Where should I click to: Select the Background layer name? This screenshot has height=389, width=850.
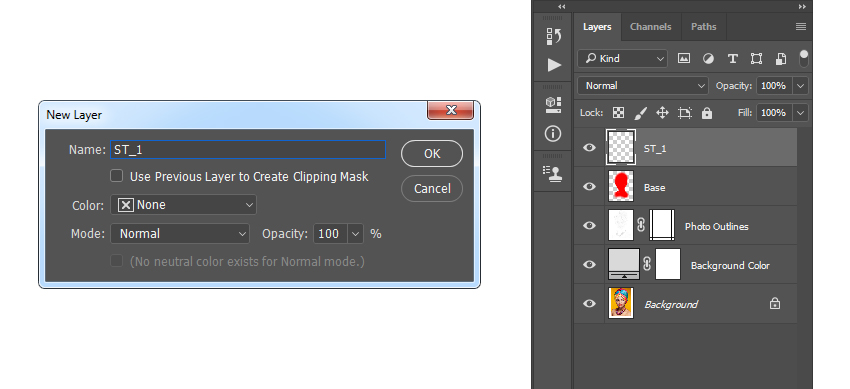click(x=671, y=304)
